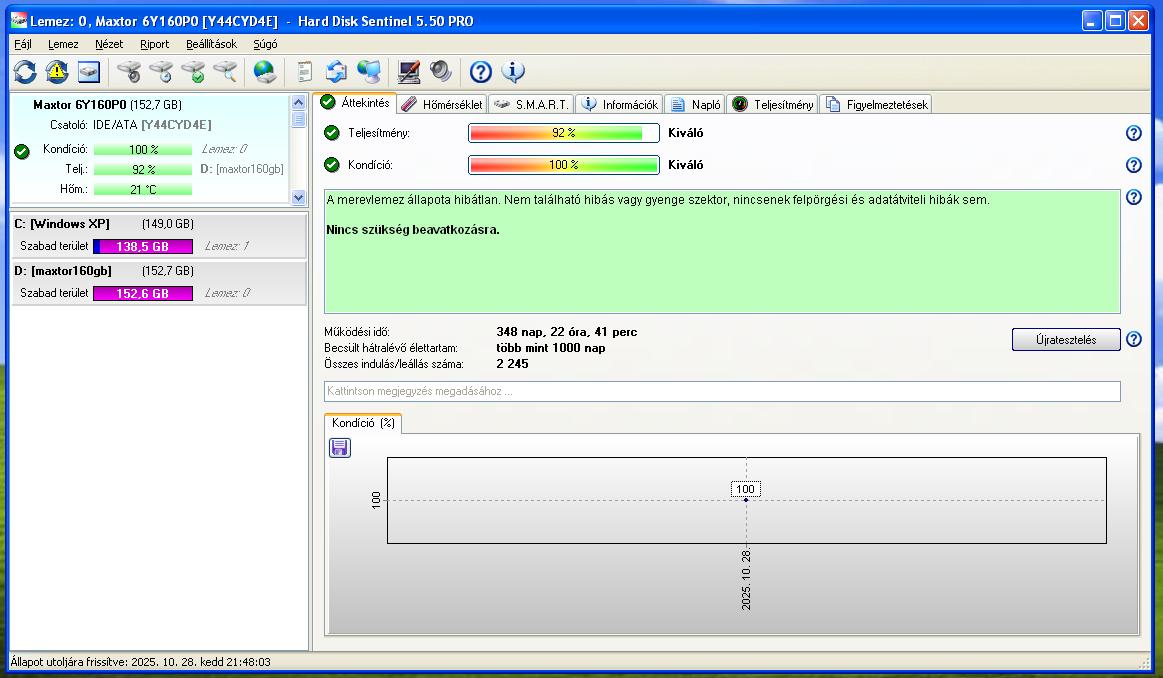Click the globe with disk toolbar icon
The image size is (1163, 678).
(264, 72)
